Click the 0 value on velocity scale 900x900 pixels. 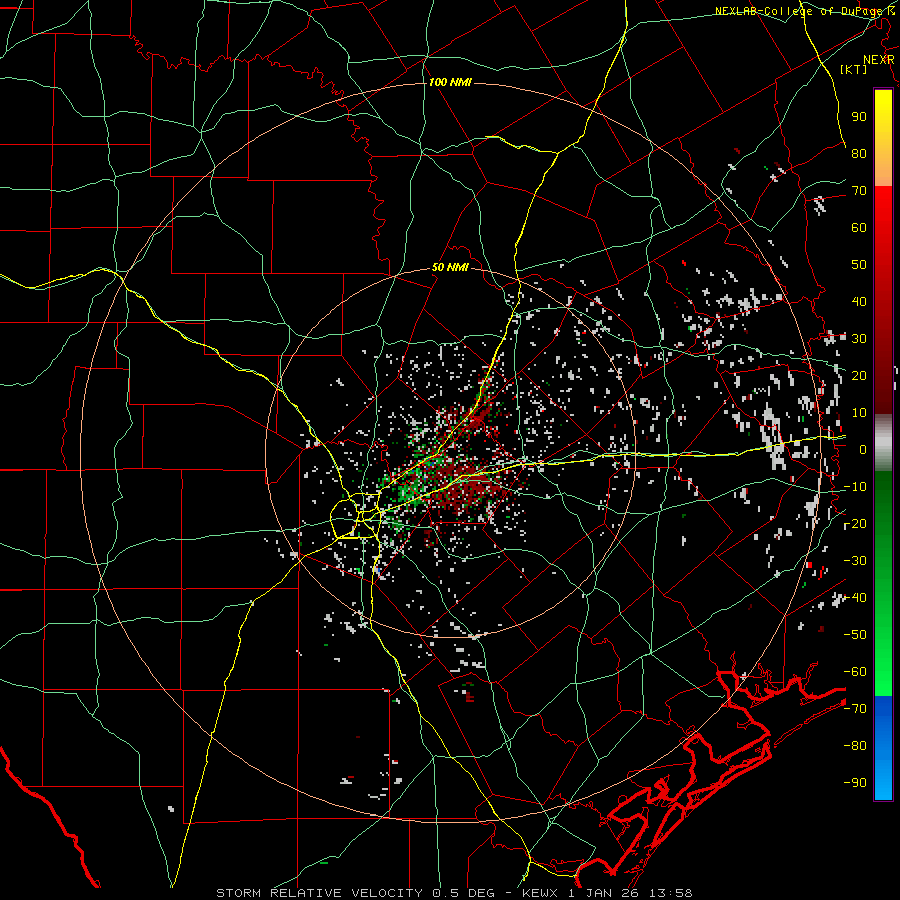tap(863, 450)
